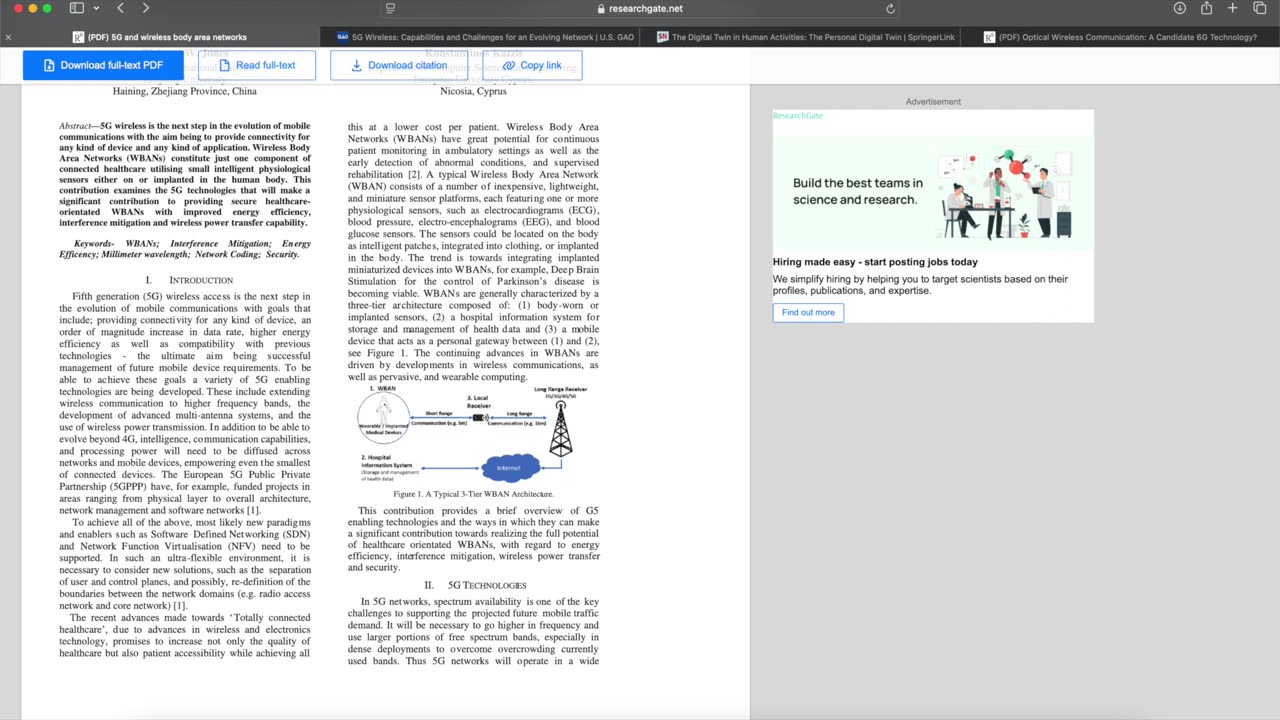Switch to the Optical Wireless Communication tab
1280x720 pixels.
point(1120,37)
